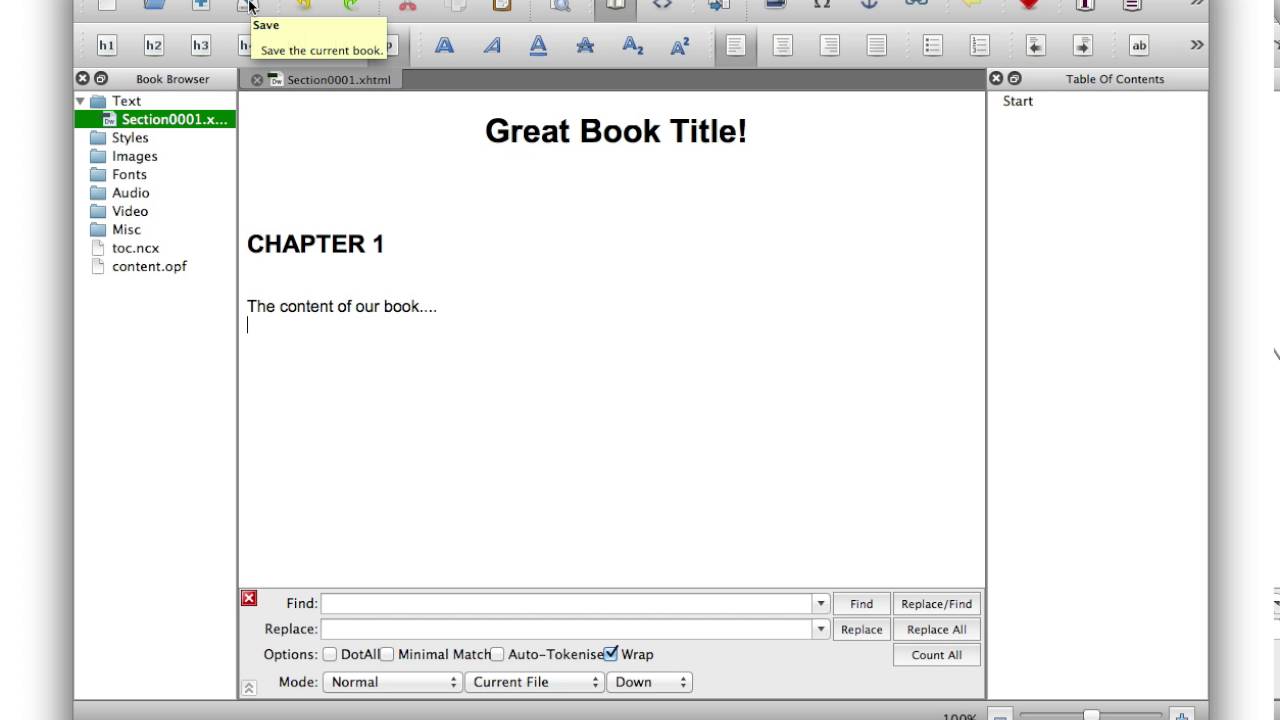Click the Replace All button
The height and width of the screenshot is (720, 1280).
tap(936, 630)
